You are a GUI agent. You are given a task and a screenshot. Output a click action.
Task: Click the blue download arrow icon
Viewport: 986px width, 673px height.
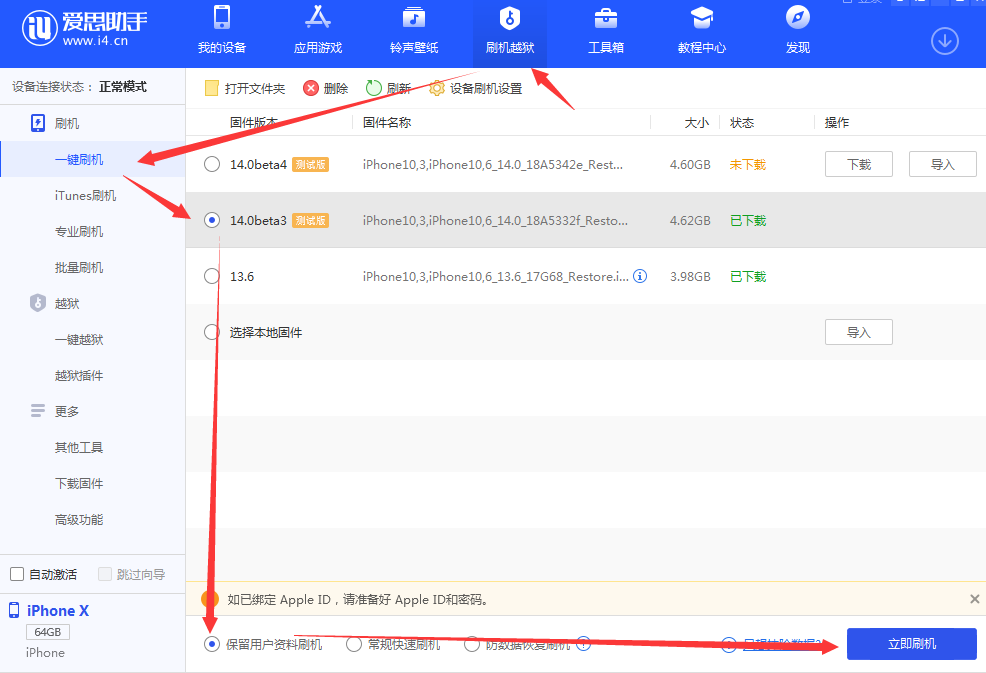click(x=943, y=40)
